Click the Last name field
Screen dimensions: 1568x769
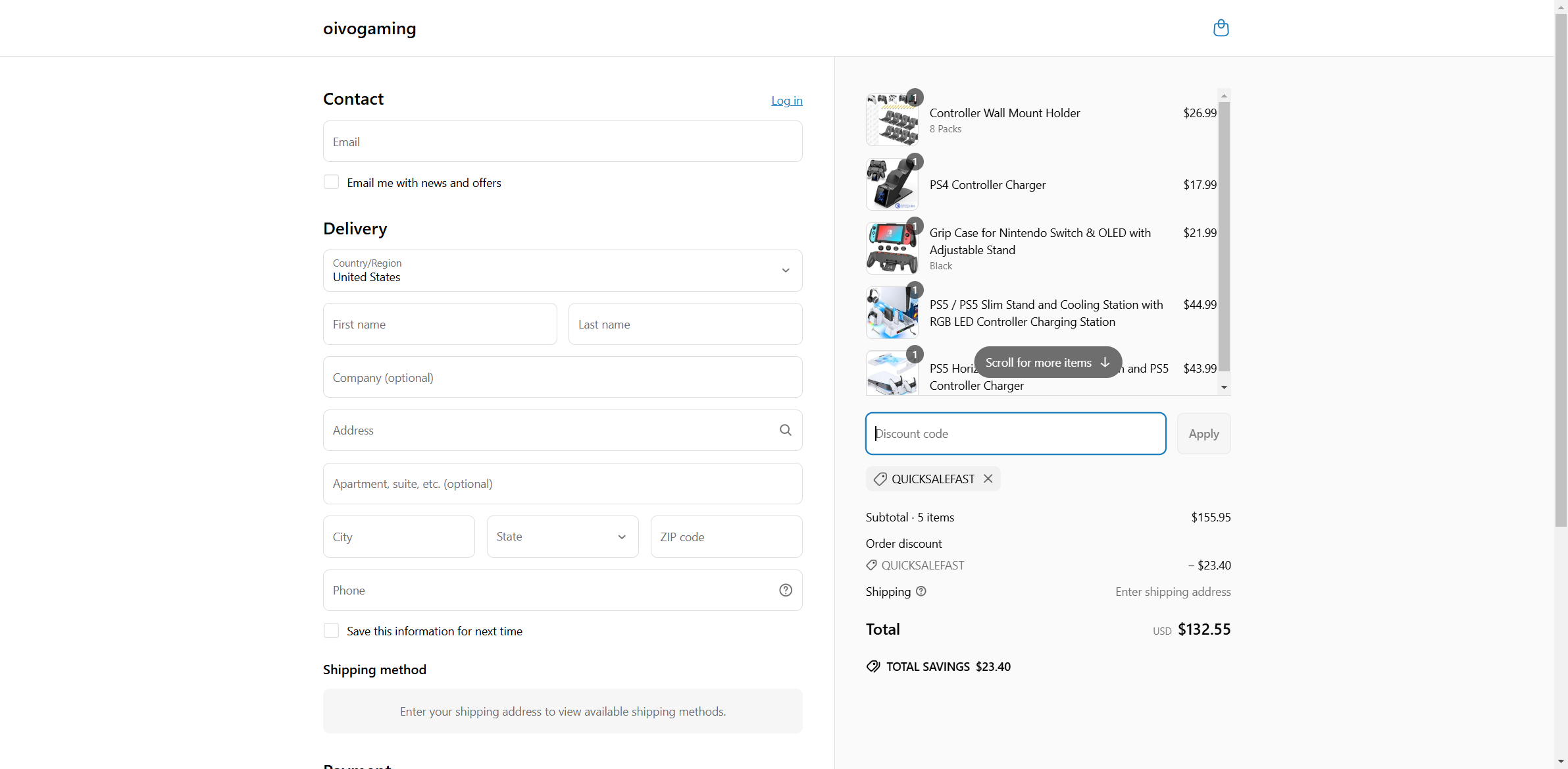tap(686, 324)
